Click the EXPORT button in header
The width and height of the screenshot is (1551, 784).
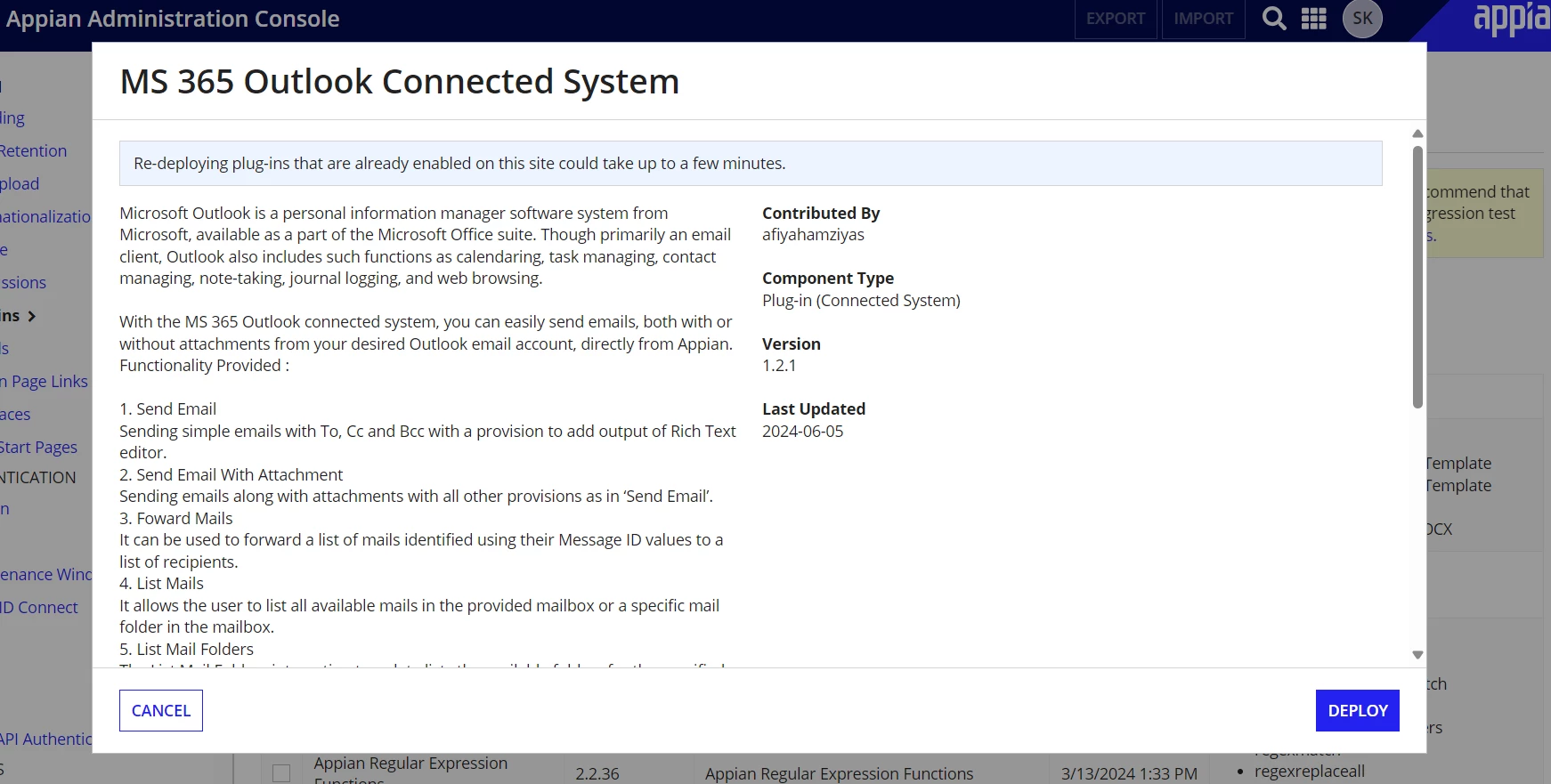[x=1116, y=19]
